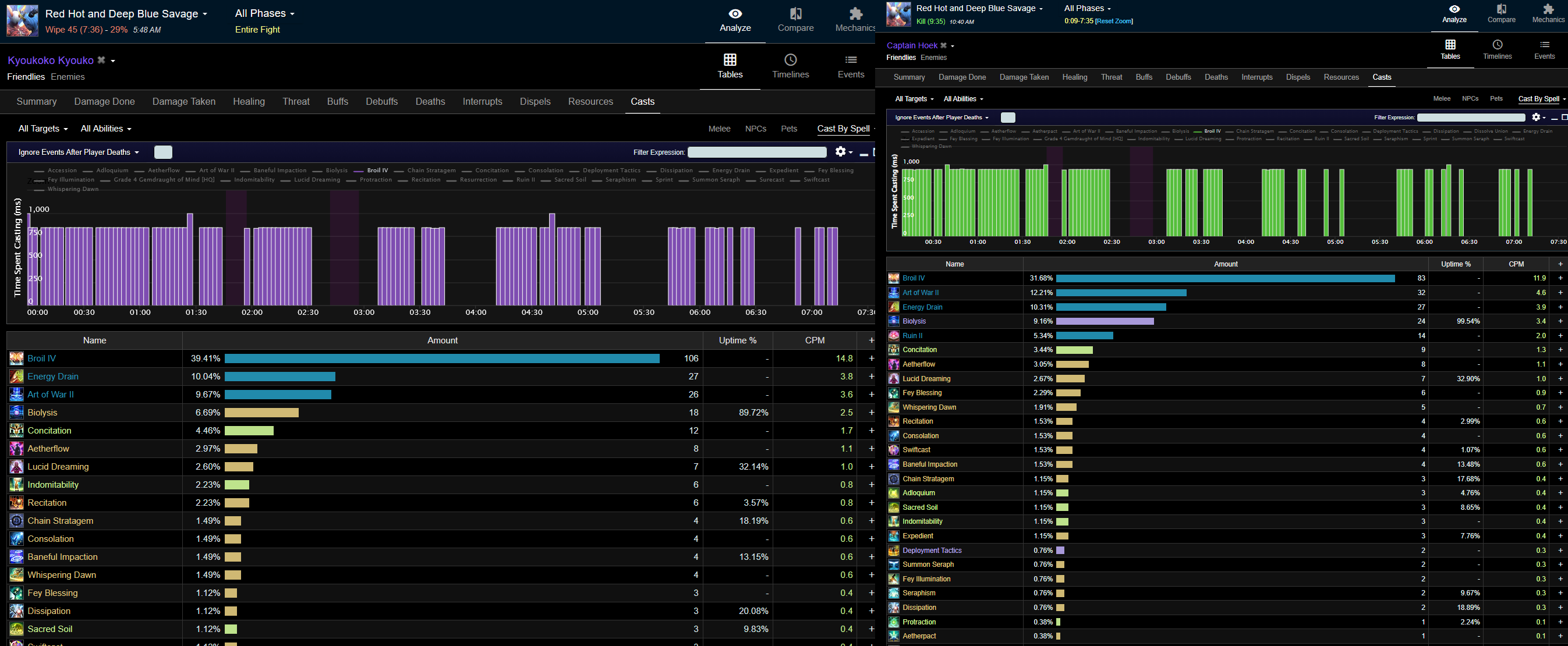Open the Resources tab in right panel
The width and height of the screenshot is (1568, 646).
1341,77
